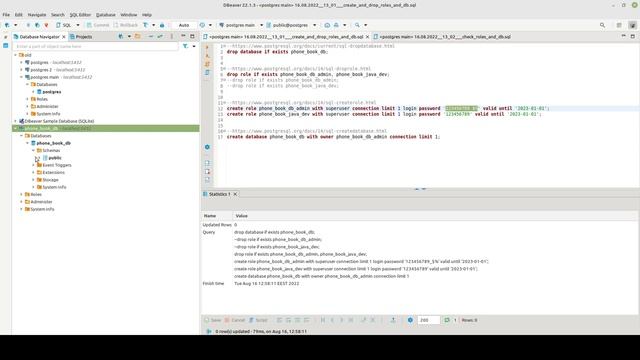Screen dimensions: 640x360
Task: Switch to the check_roles_and_db.sql editor tab
Action: 442,37
